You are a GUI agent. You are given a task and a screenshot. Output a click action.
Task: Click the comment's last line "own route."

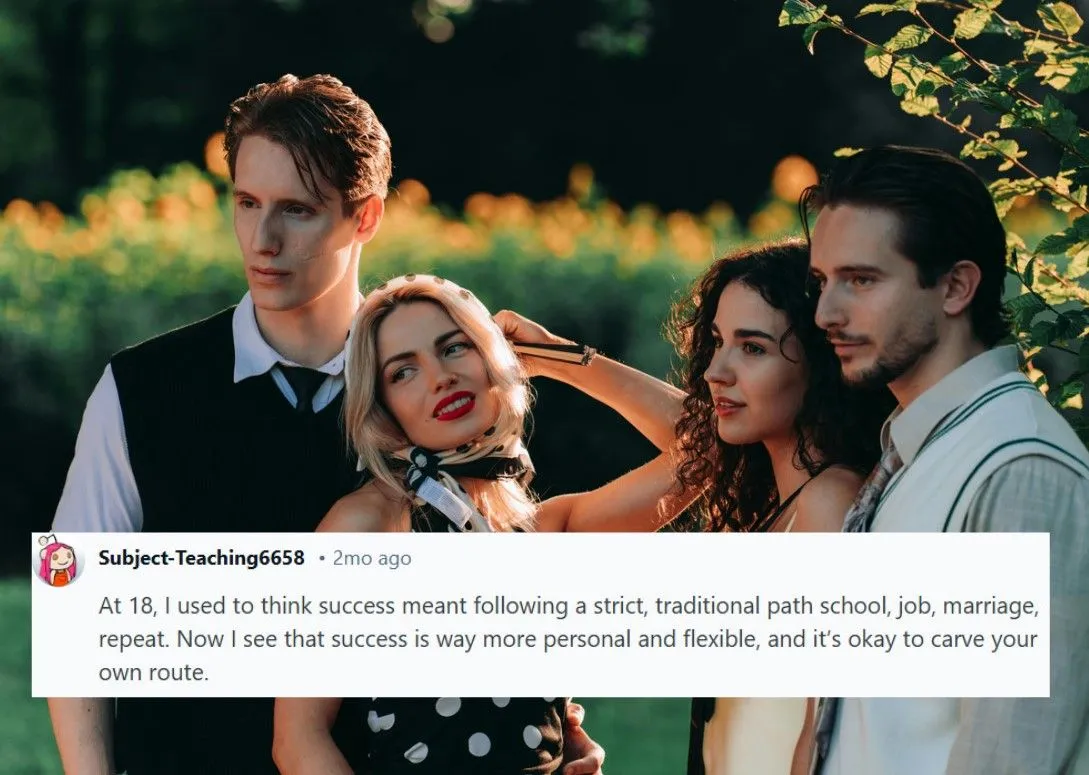153,672
